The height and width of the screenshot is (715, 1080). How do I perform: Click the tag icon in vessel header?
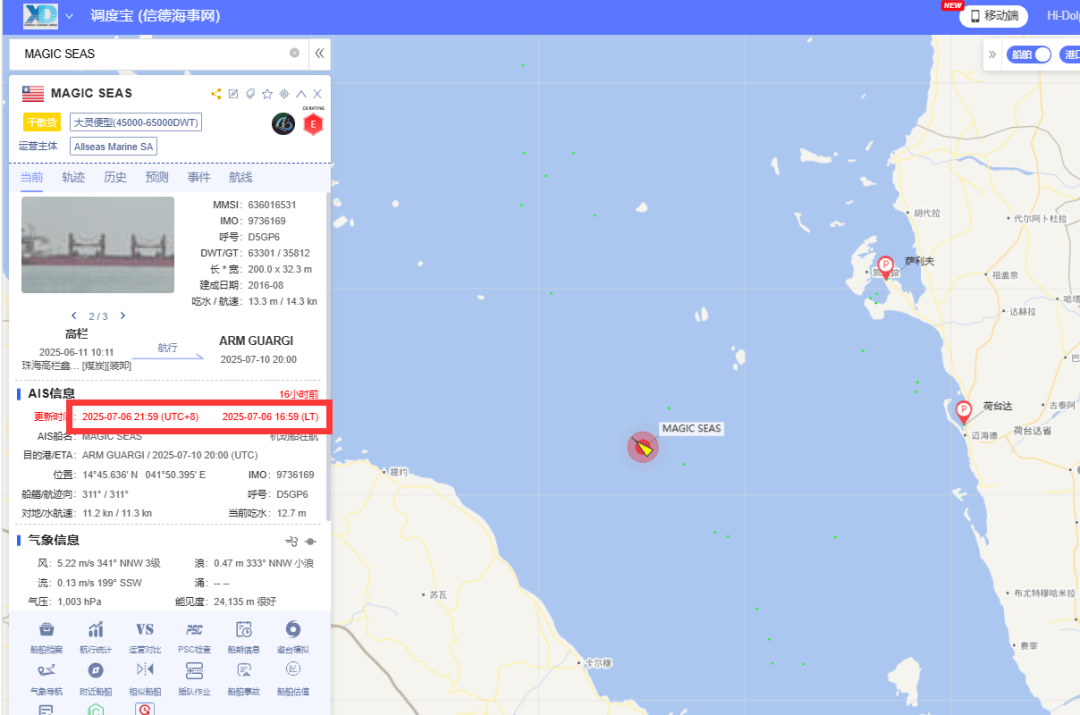pyautogui.click(x=250, y=94)
